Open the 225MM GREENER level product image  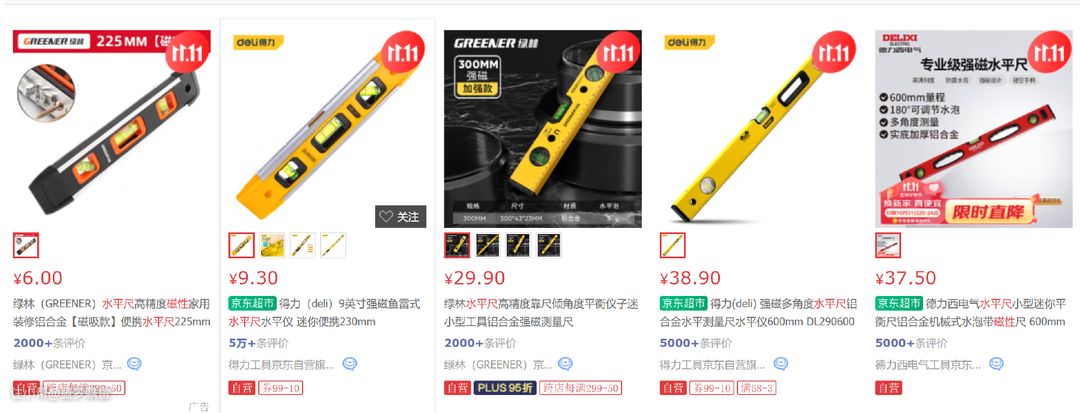[112, 129]
